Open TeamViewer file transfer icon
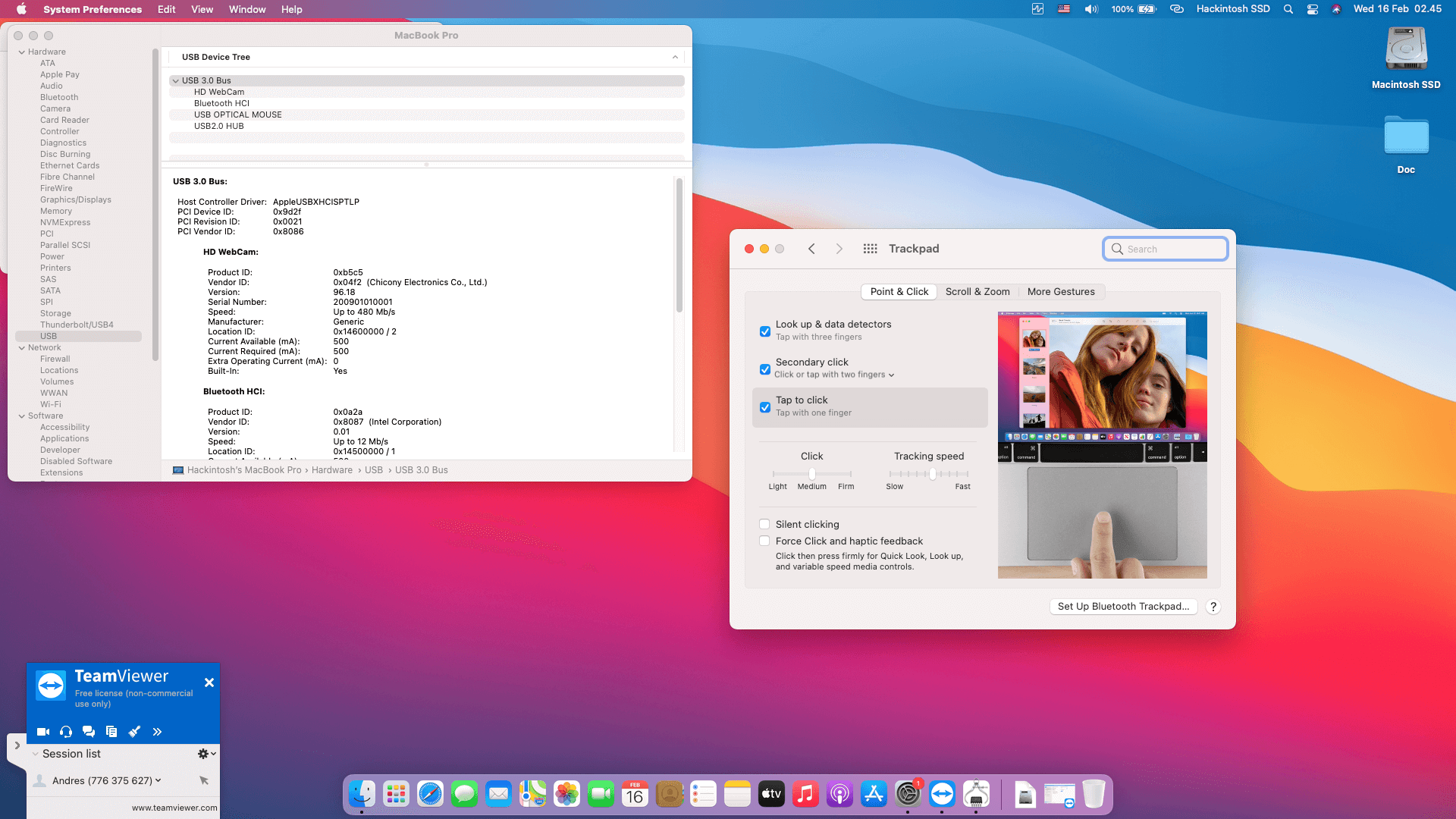Image resolution: width=1456 pixels, height=819 pixels. click(x=111, y=732)
